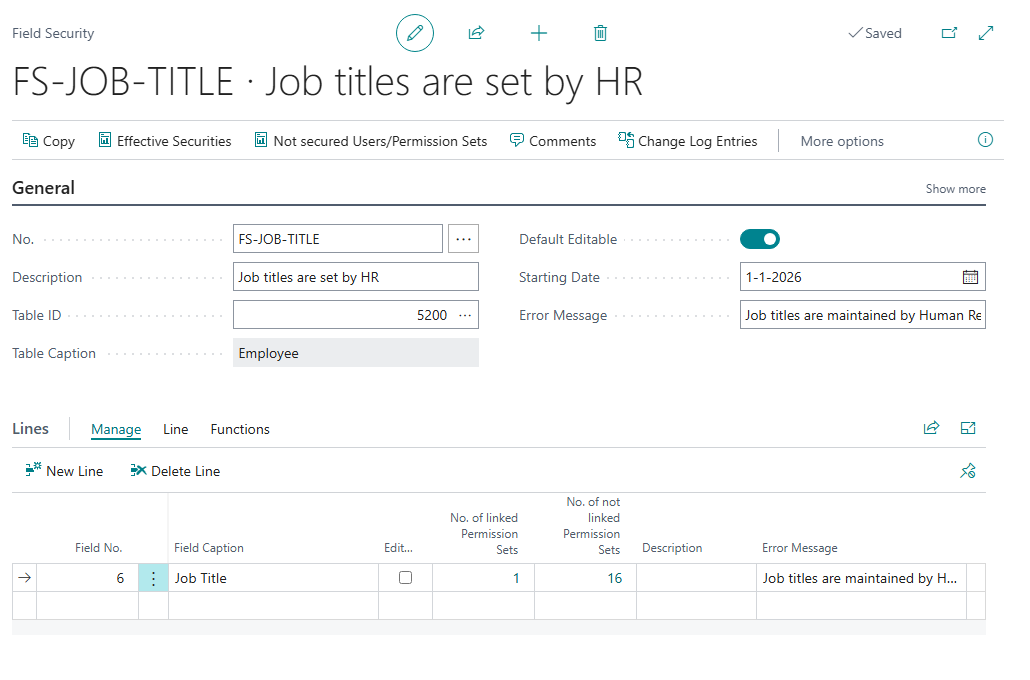Image resolution: width=1030 pixels, height=680 pixels.
Task: Click the Error Message field in General
Action: click(x=862, y=315)
